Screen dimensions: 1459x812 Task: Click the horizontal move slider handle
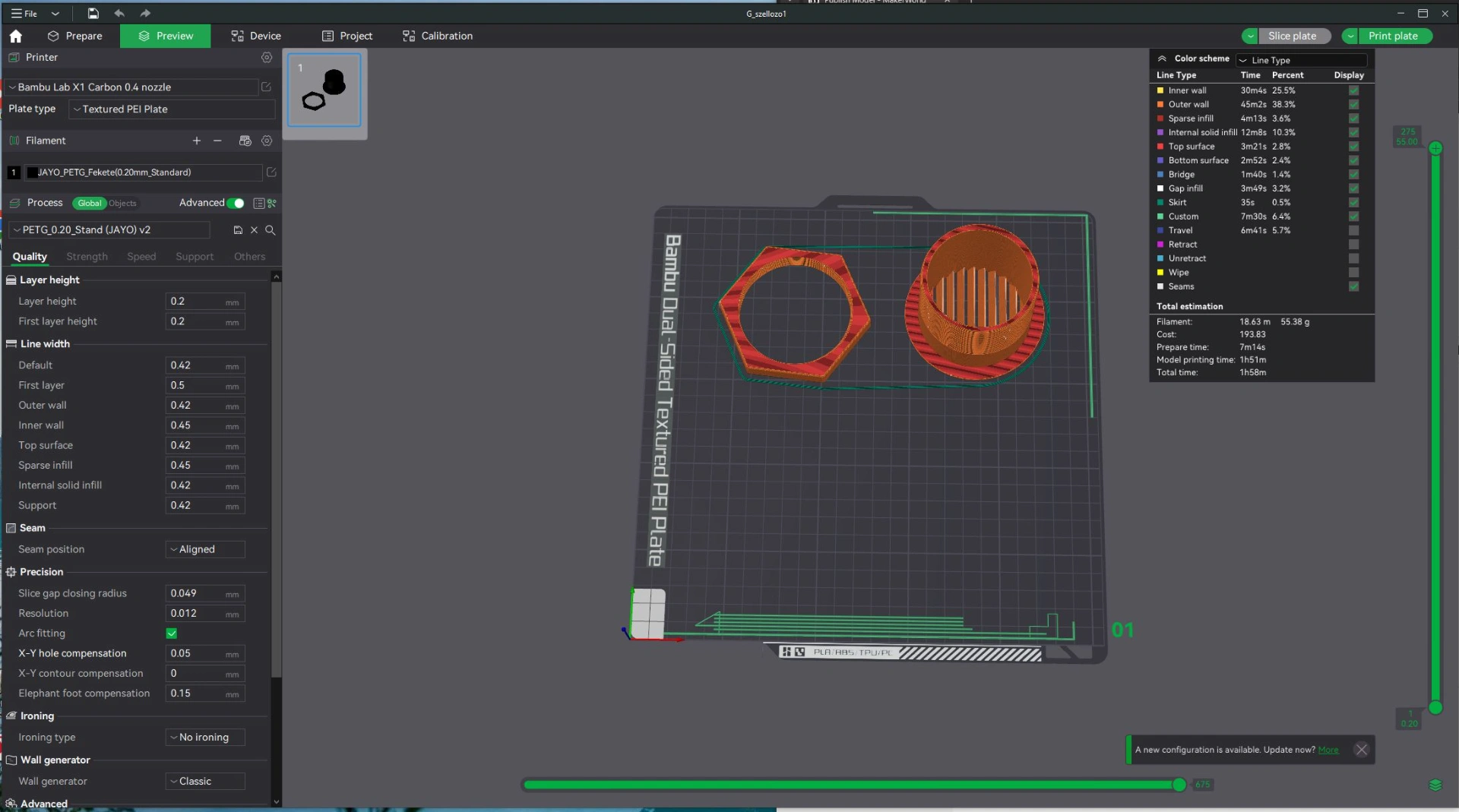(x=1179, y=785)
